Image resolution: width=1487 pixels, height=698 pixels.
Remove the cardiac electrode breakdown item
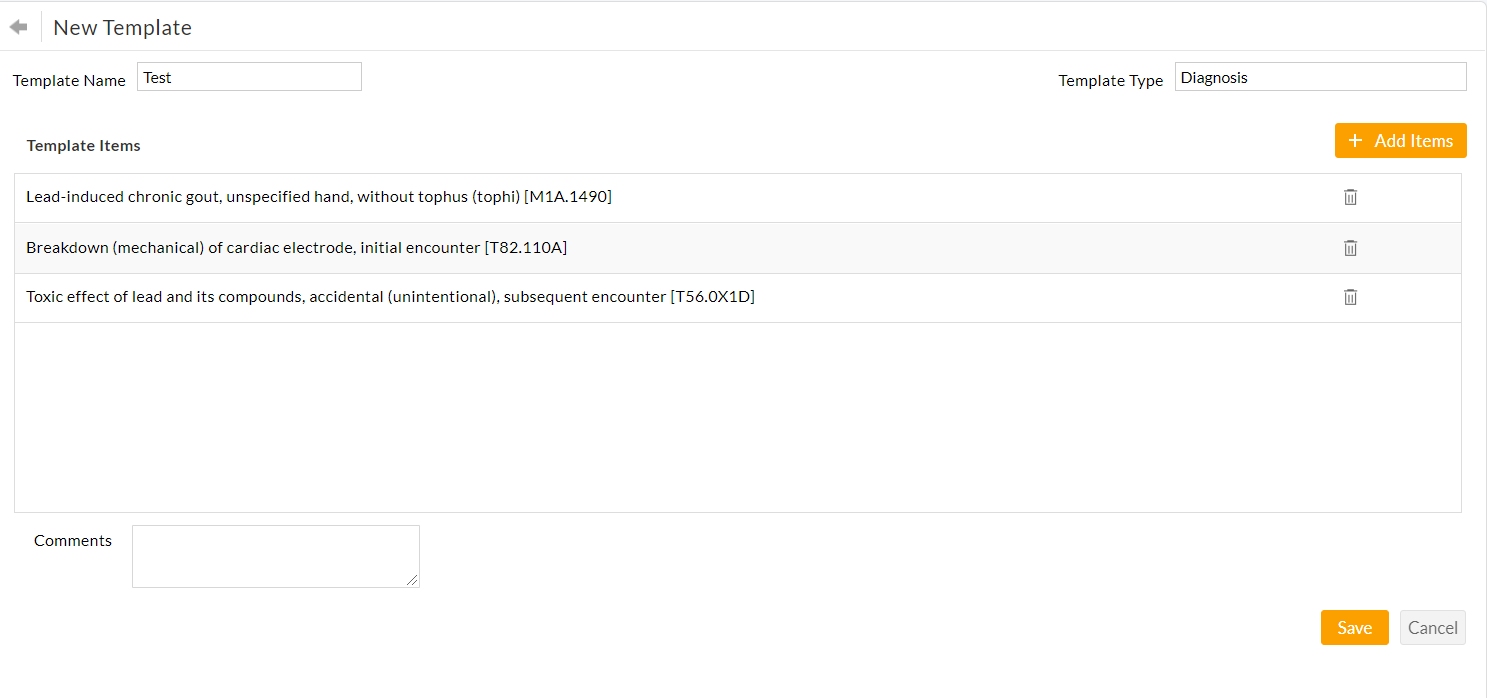coord(1350,248)
